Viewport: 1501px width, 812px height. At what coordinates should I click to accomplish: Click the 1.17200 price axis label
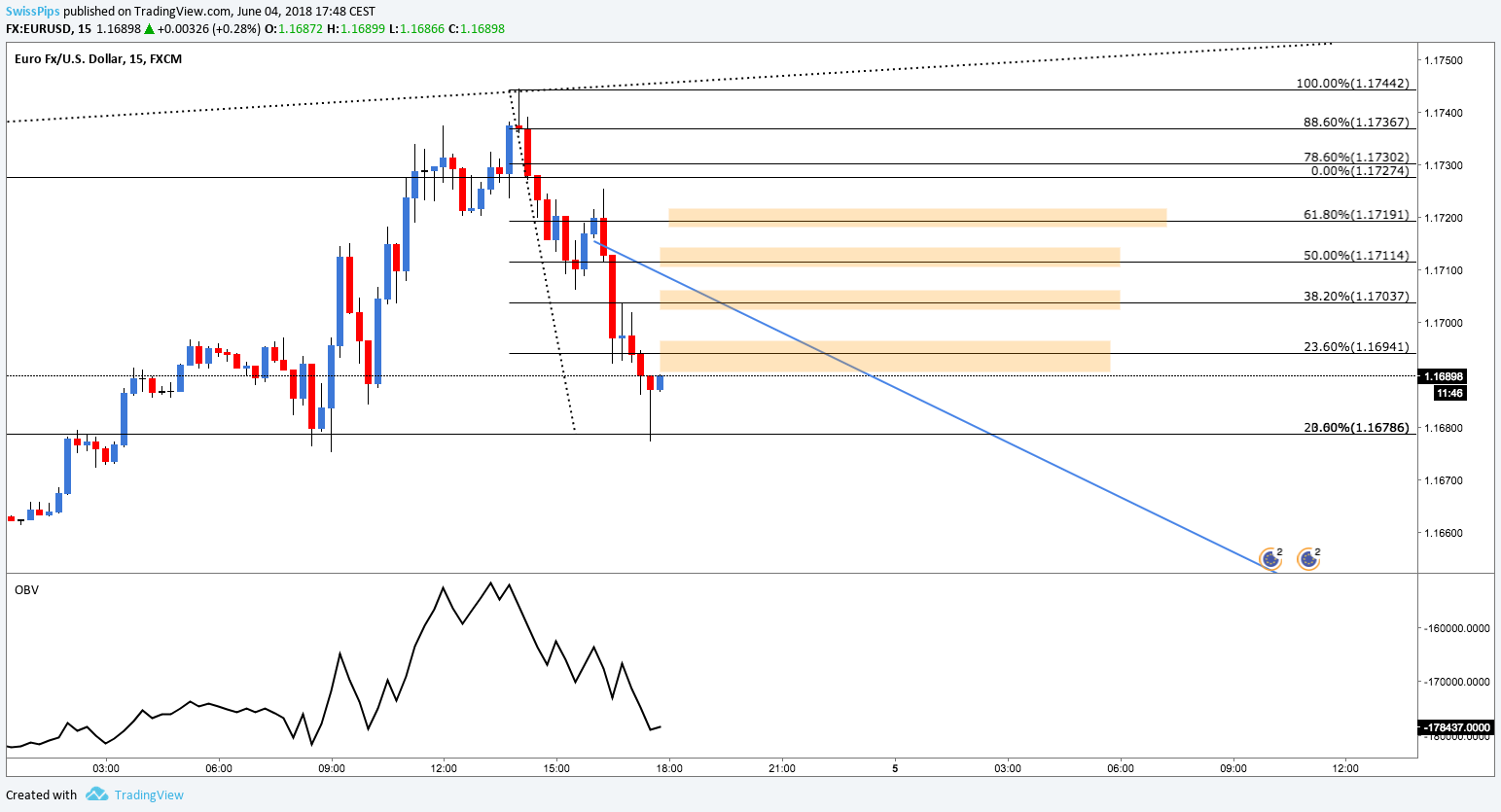(1443, 218)
